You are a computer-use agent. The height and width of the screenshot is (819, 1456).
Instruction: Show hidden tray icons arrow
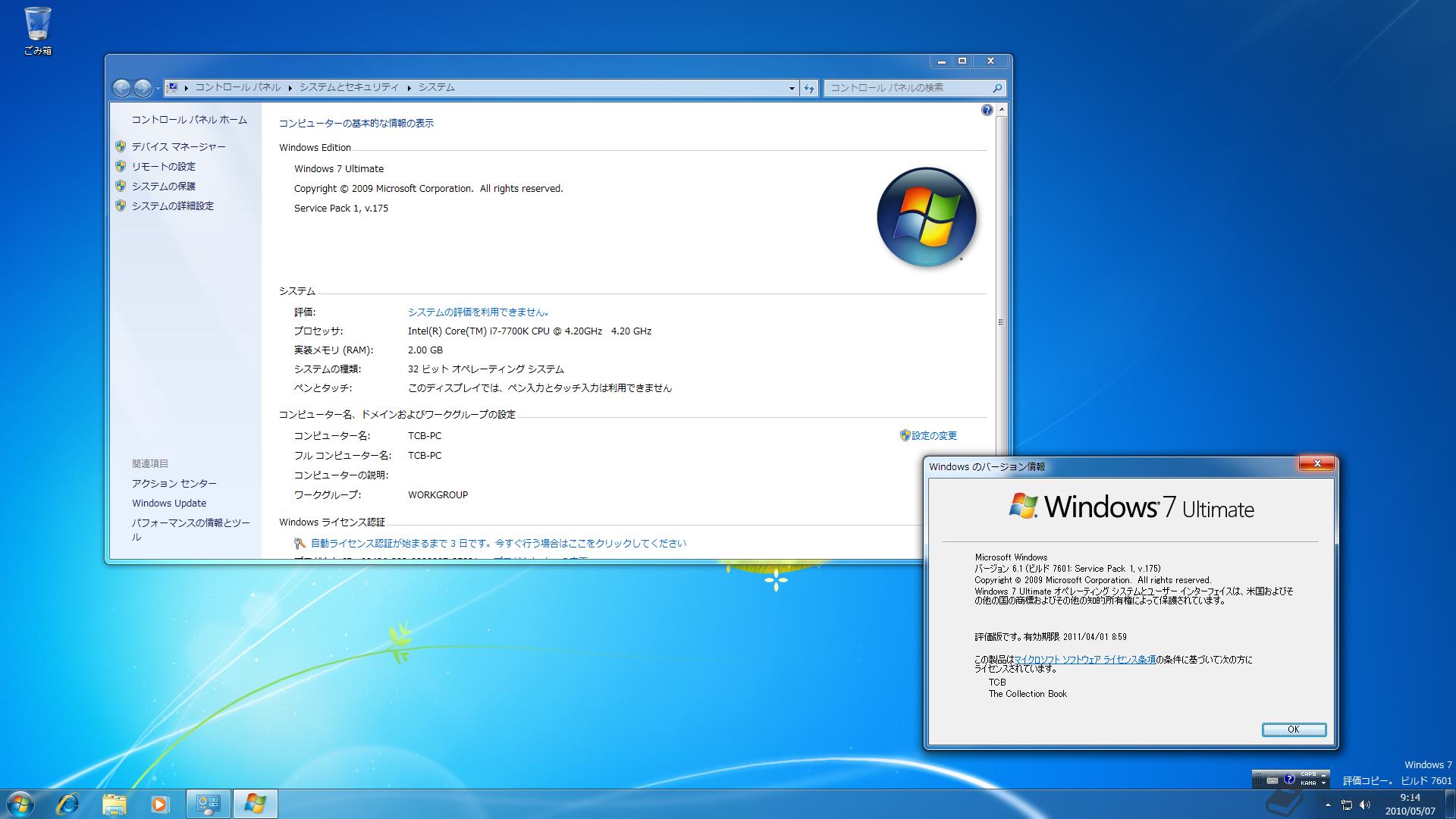click(x=1328, y=805)
